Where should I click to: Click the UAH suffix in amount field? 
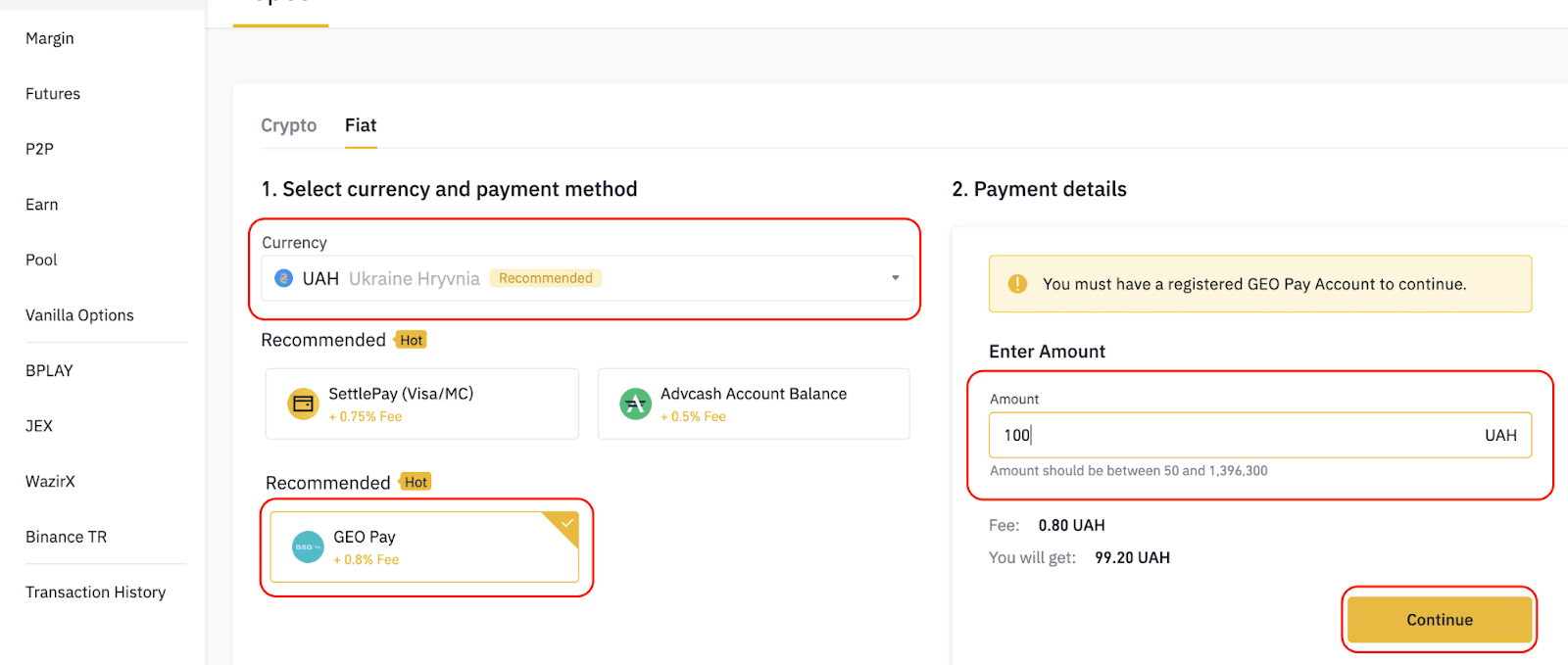(x=1500, y=435)
